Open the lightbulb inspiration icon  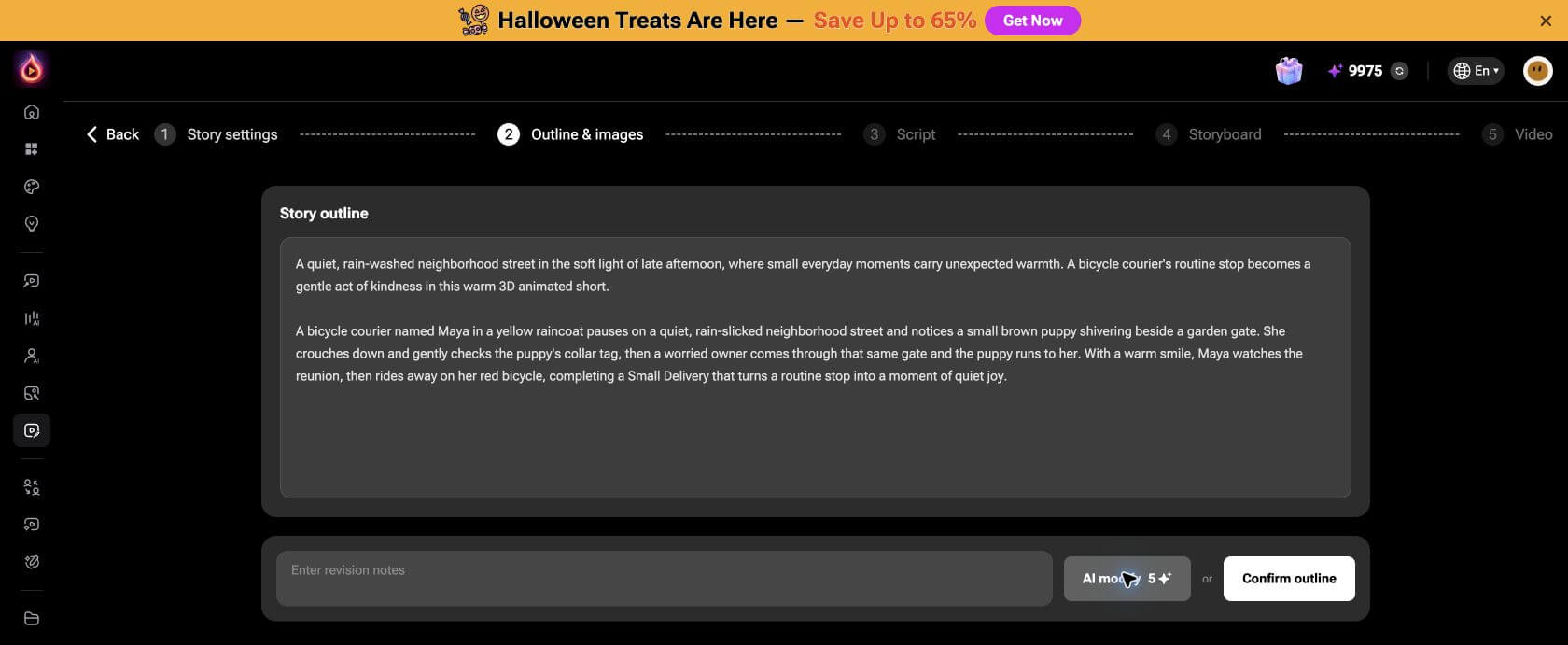32,224
